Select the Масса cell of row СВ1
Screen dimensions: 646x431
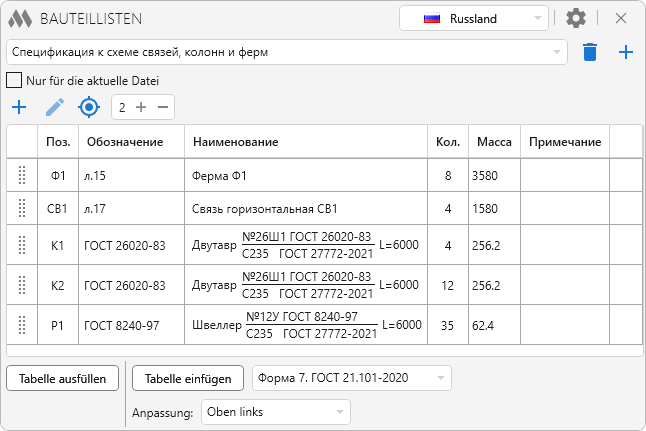coord(494,209)
